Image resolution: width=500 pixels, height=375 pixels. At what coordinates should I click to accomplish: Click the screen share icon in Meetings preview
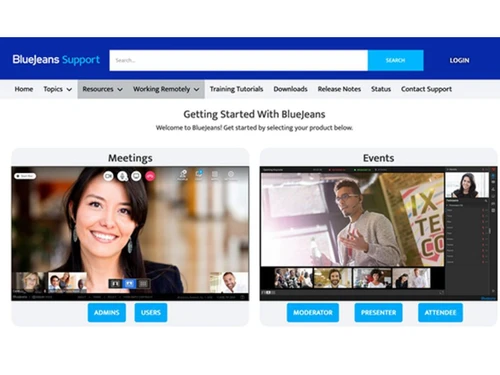136,176
